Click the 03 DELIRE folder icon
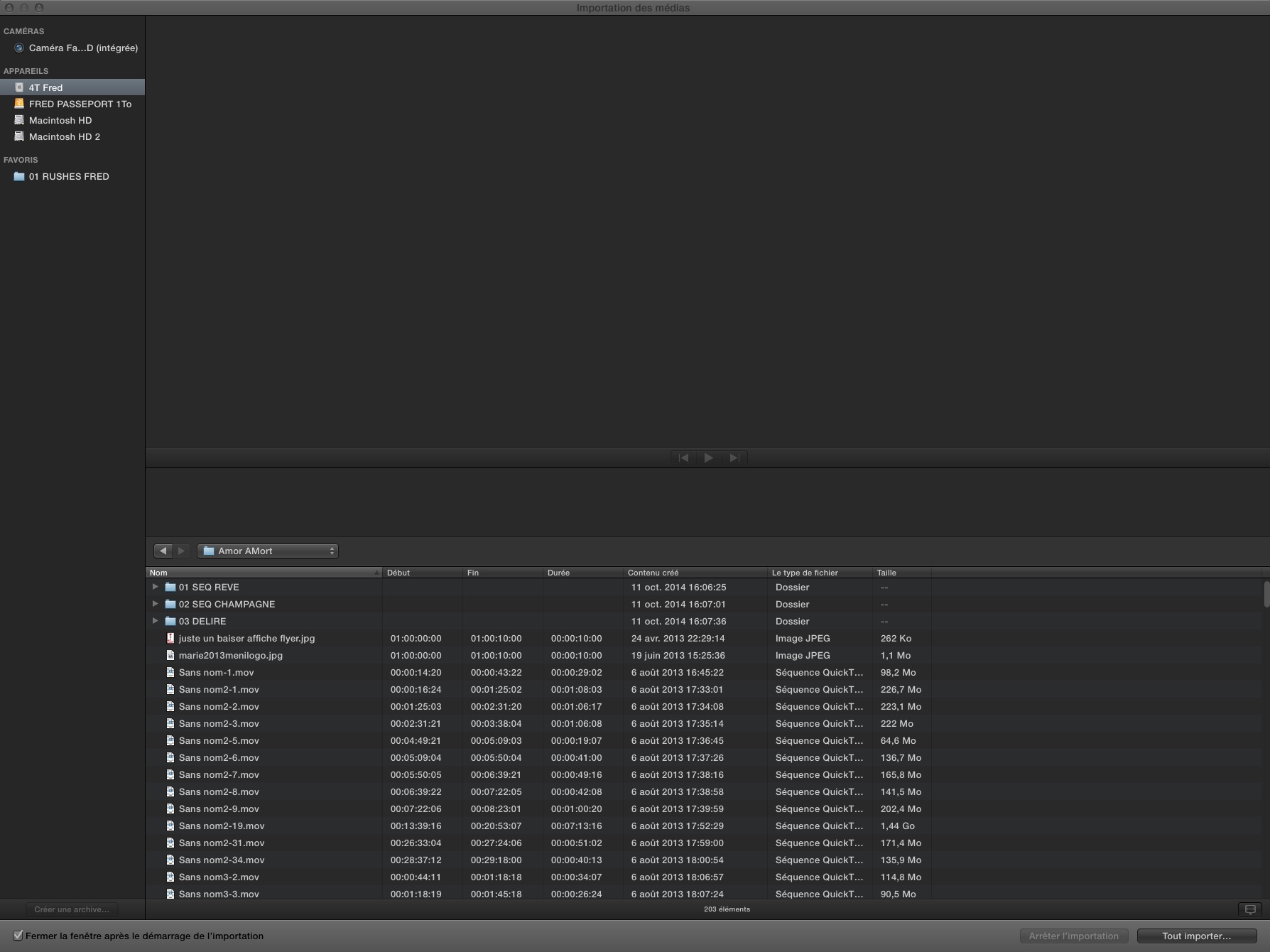Viewport: 1270px width, 952px height. pos(170,621)
